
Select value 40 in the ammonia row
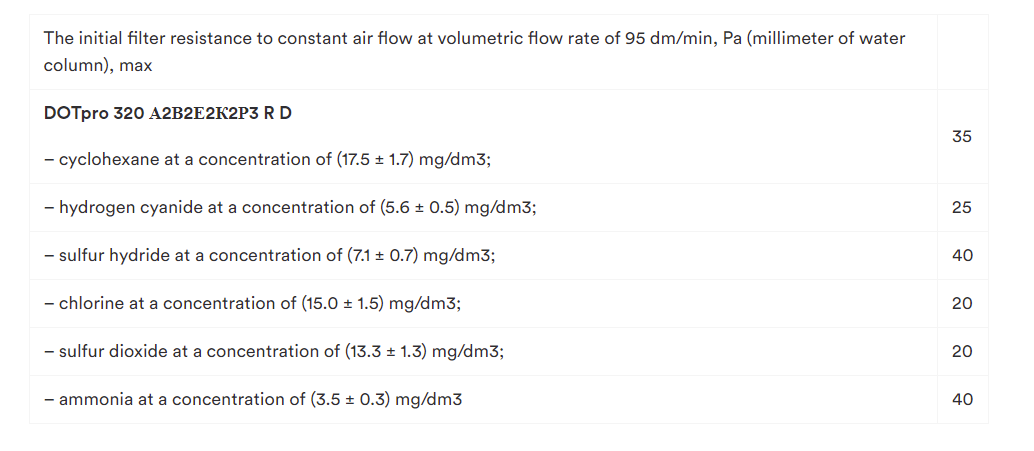point(962,400)
